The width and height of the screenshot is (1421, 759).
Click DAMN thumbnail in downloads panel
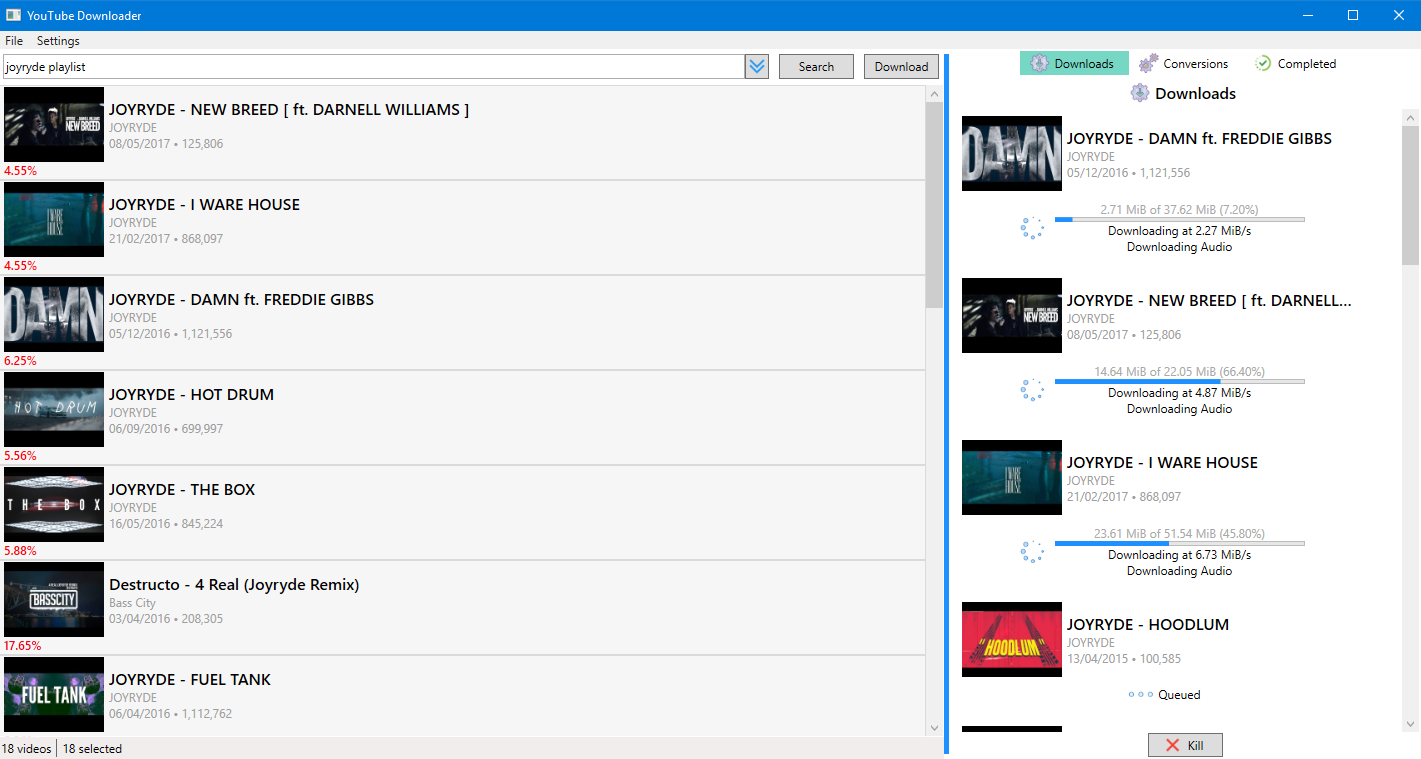(1012, 153)
